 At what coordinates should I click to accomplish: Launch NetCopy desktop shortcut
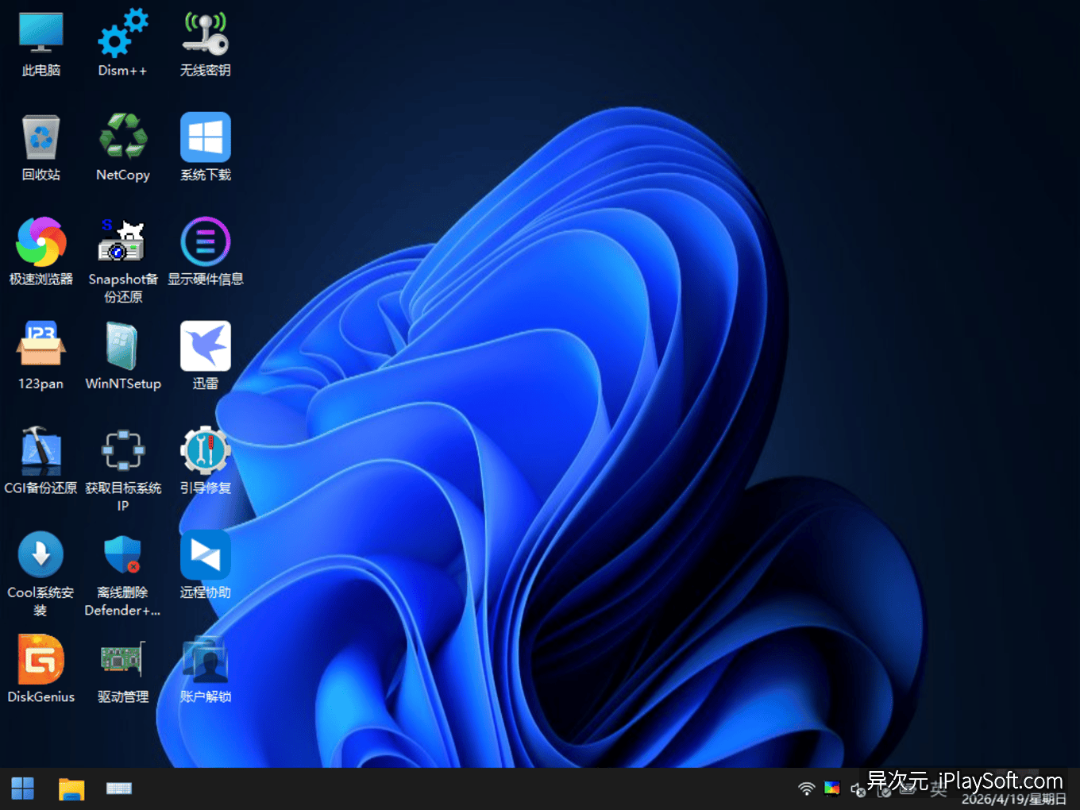[123, 147]
